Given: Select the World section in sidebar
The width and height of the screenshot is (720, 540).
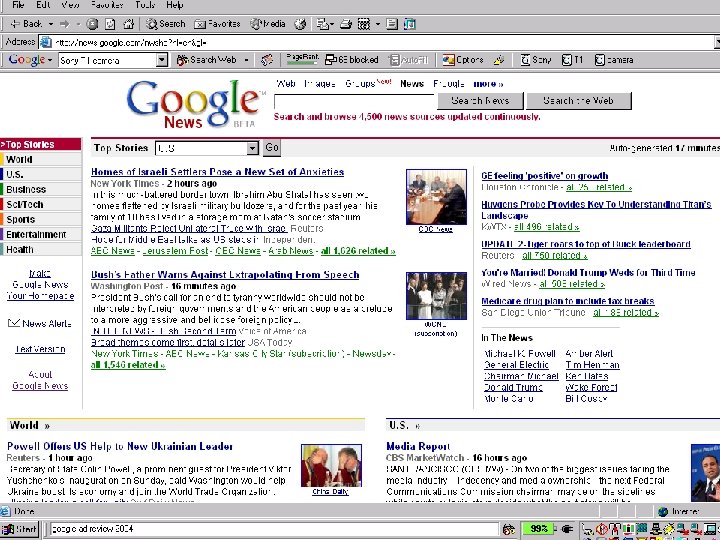Looking at the screenshot, I should (41, 159).
